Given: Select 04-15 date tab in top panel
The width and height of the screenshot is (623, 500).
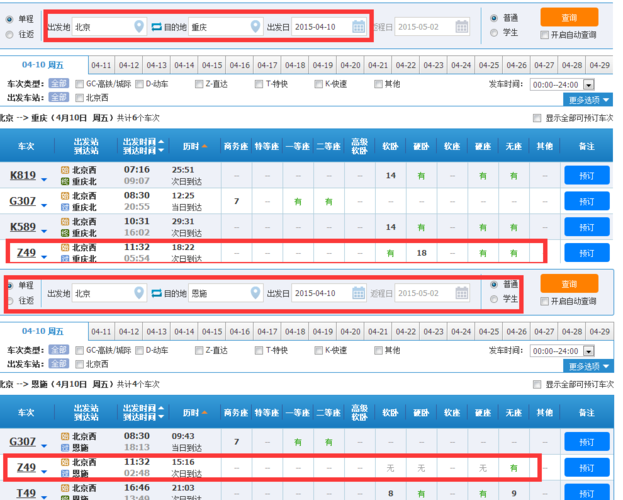Looking at the screenshot, I should (x=212, y=65).
